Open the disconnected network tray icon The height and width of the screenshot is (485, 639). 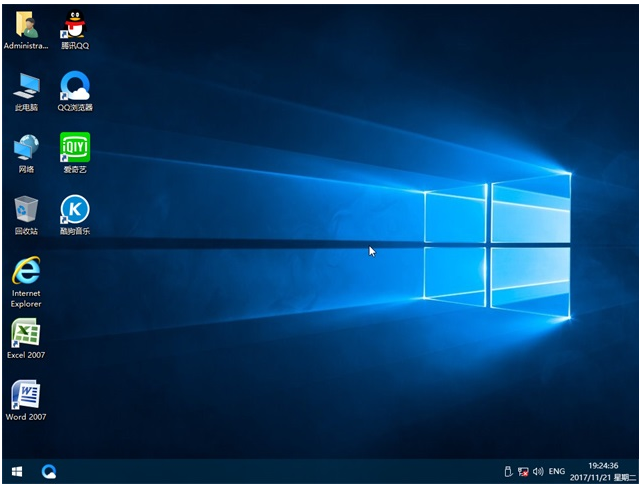click(522, 470)
